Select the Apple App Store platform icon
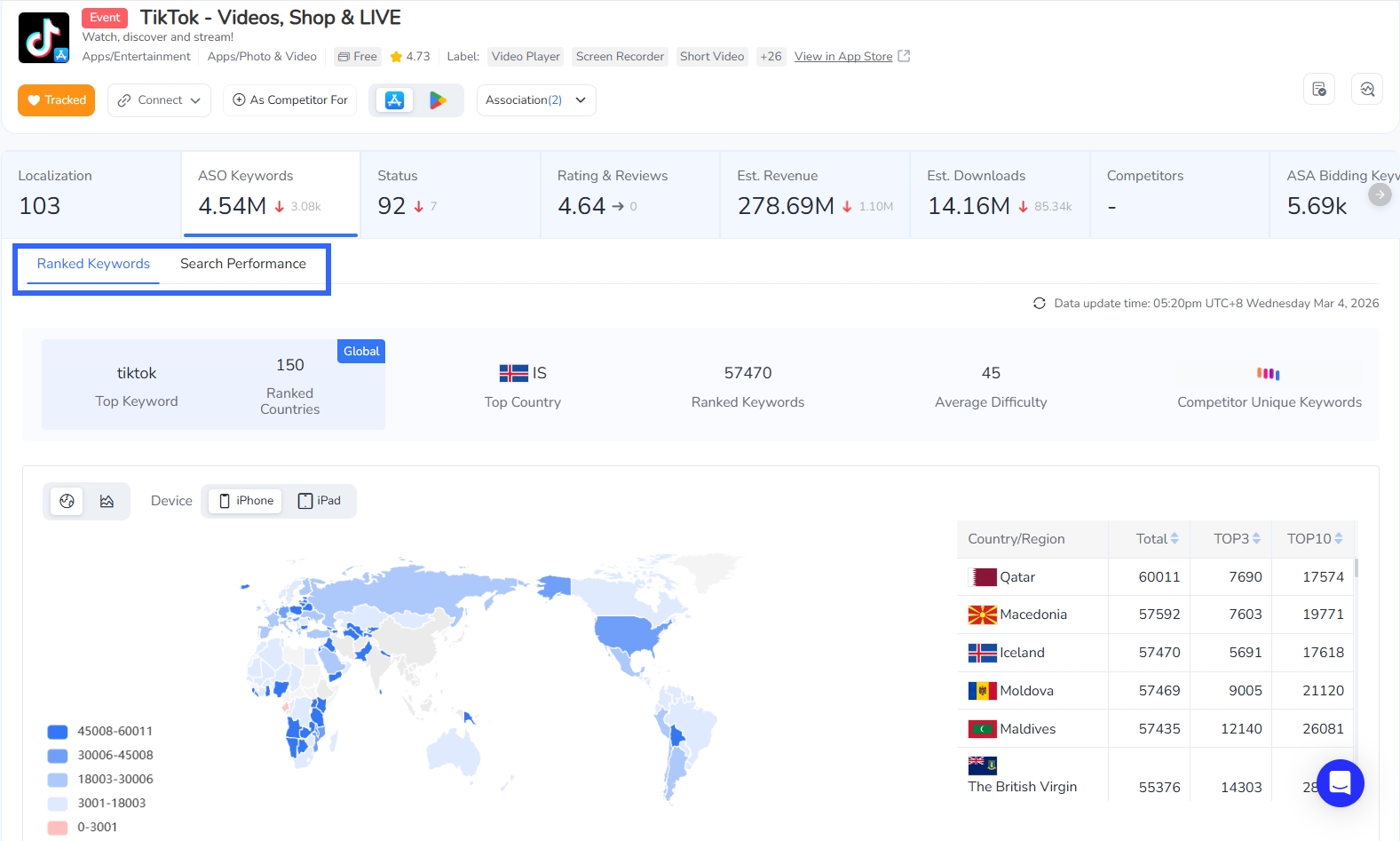 pos(395,100)
